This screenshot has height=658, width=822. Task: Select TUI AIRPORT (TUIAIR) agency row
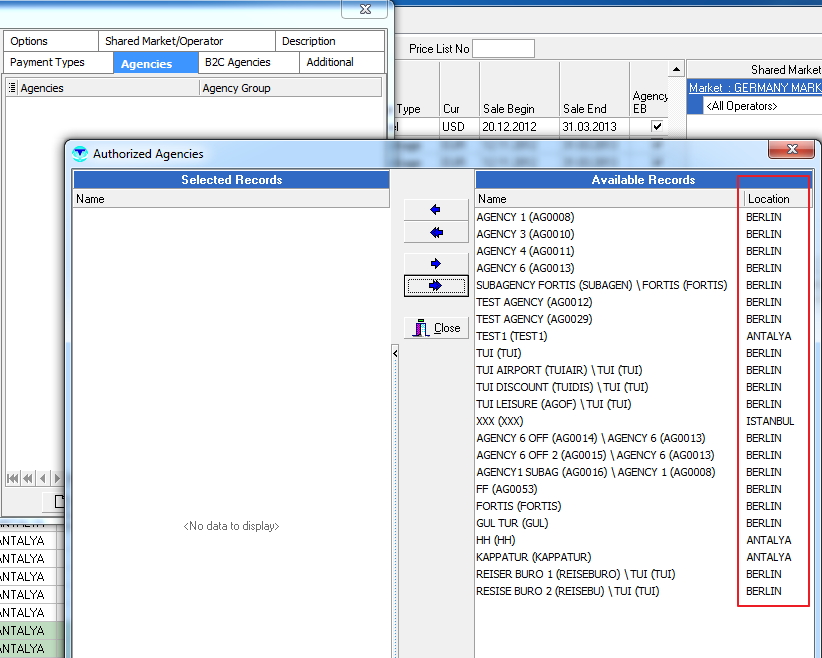[x=559, y=370]
